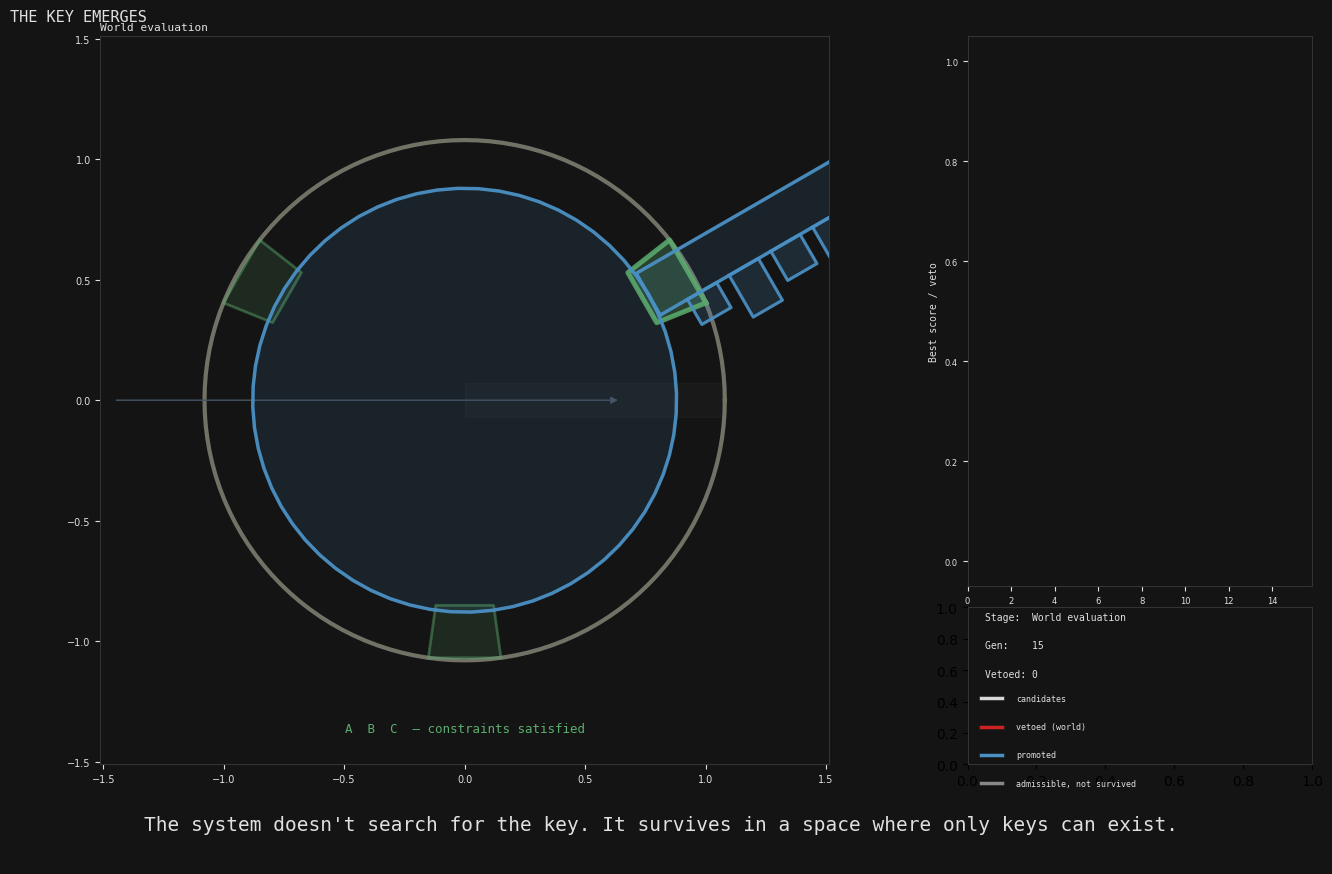Click the gray admissible, not survived swatch
Screen dimensions: 1332x874
991,784
